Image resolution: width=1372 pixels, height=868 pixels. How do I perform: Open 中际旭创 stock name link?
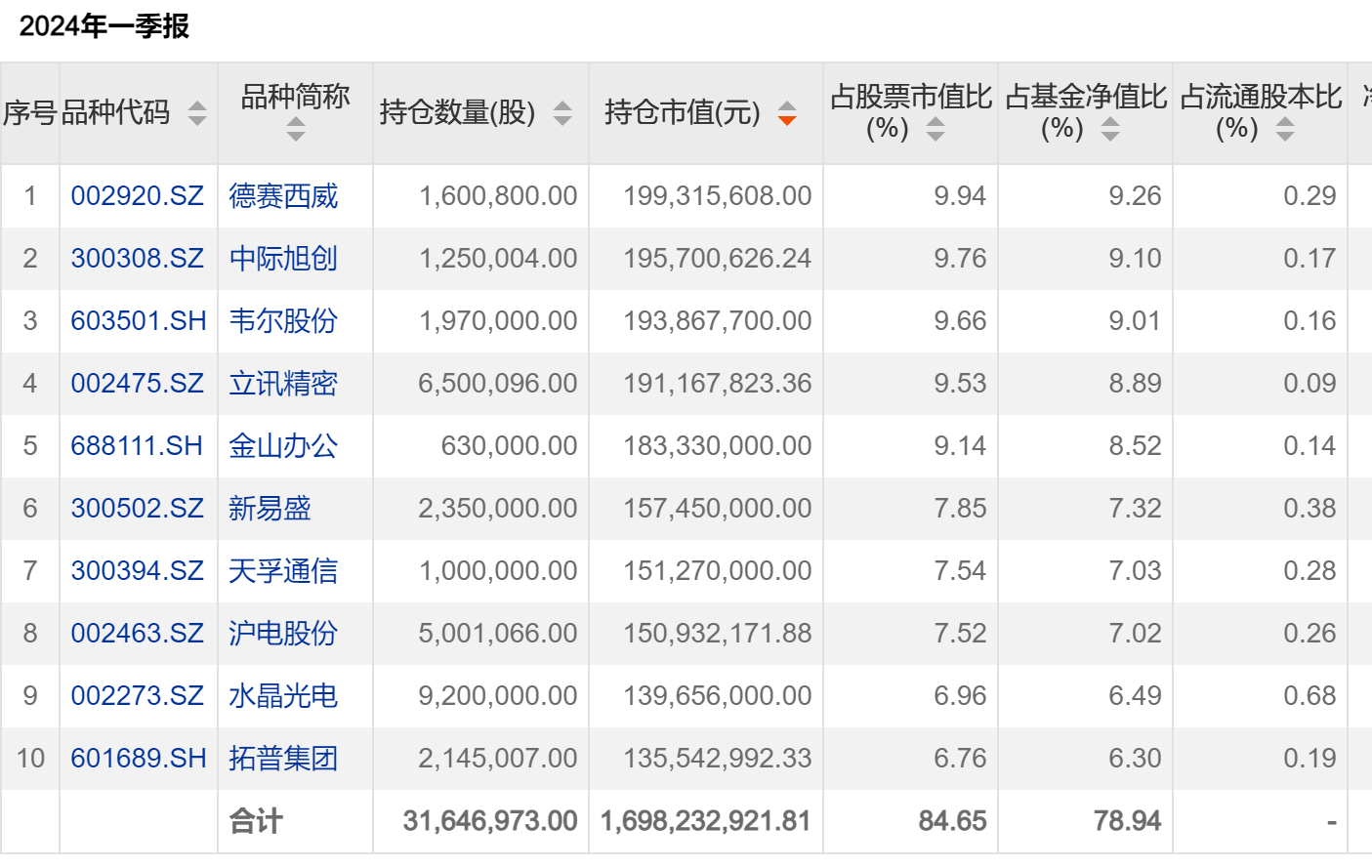point(283,259)
